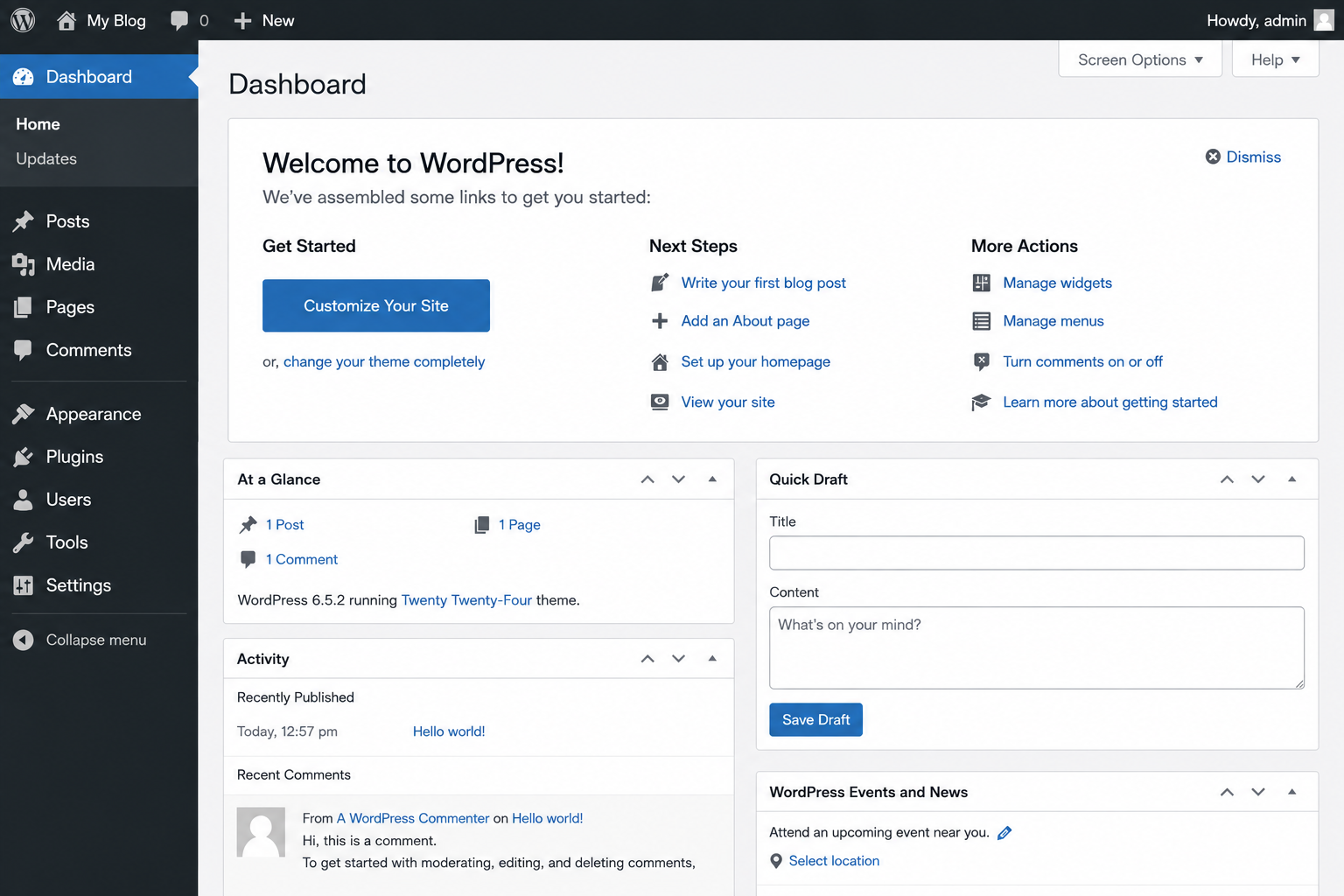Collapse the Quick Draft panel
1344x896 pixels.
[1291, 479]
